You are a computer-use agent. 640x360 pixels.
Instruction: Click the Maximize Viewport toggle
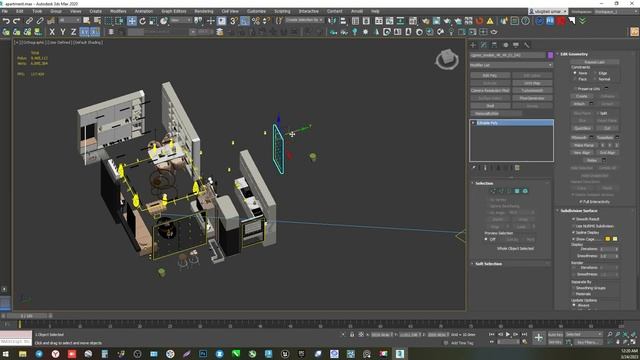[x=633, y=342]
